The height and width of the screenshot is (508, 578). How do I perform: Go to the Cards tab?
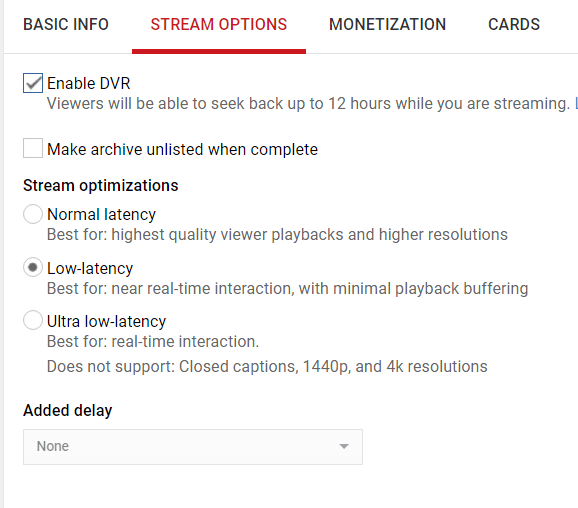coord(514,25)
